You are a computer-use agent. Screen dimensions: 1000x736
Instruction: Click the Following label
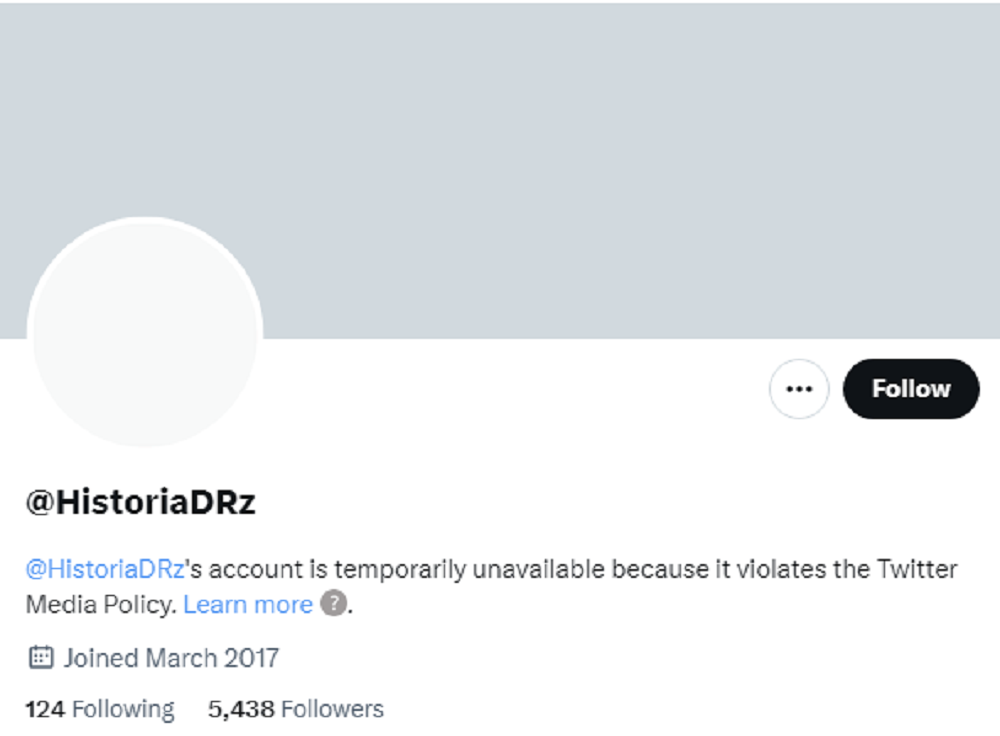tap(123, 709)
